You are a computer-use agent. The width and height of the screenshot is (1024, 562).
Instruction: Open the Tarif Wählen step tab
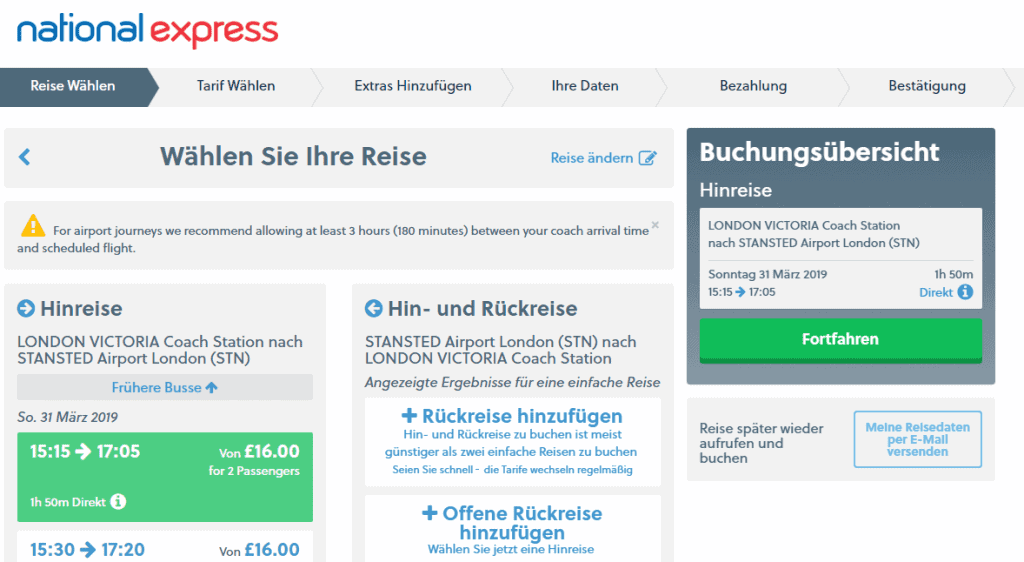pyautogui.click(x=236, y=86)
